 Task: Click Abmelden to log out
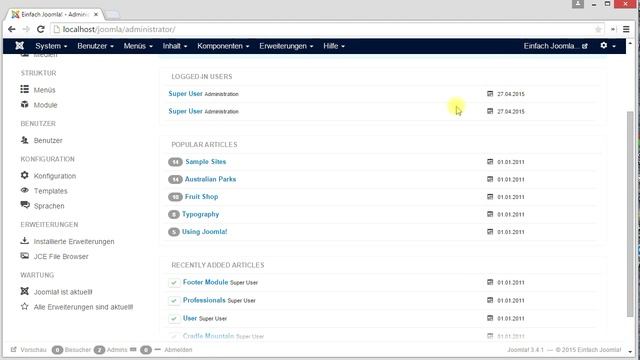point(178,350)
